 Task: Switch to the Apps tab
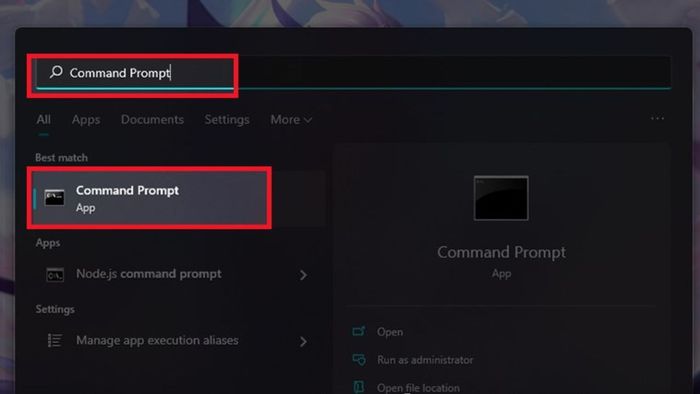(x=86, y=120)
